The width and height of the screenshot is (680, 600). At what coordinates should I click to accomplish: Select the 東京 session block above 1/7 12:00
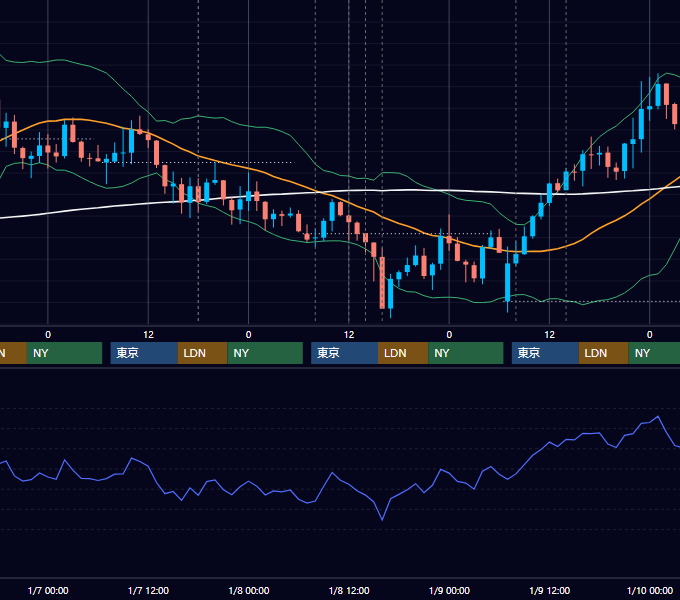(x=144, y=353)
